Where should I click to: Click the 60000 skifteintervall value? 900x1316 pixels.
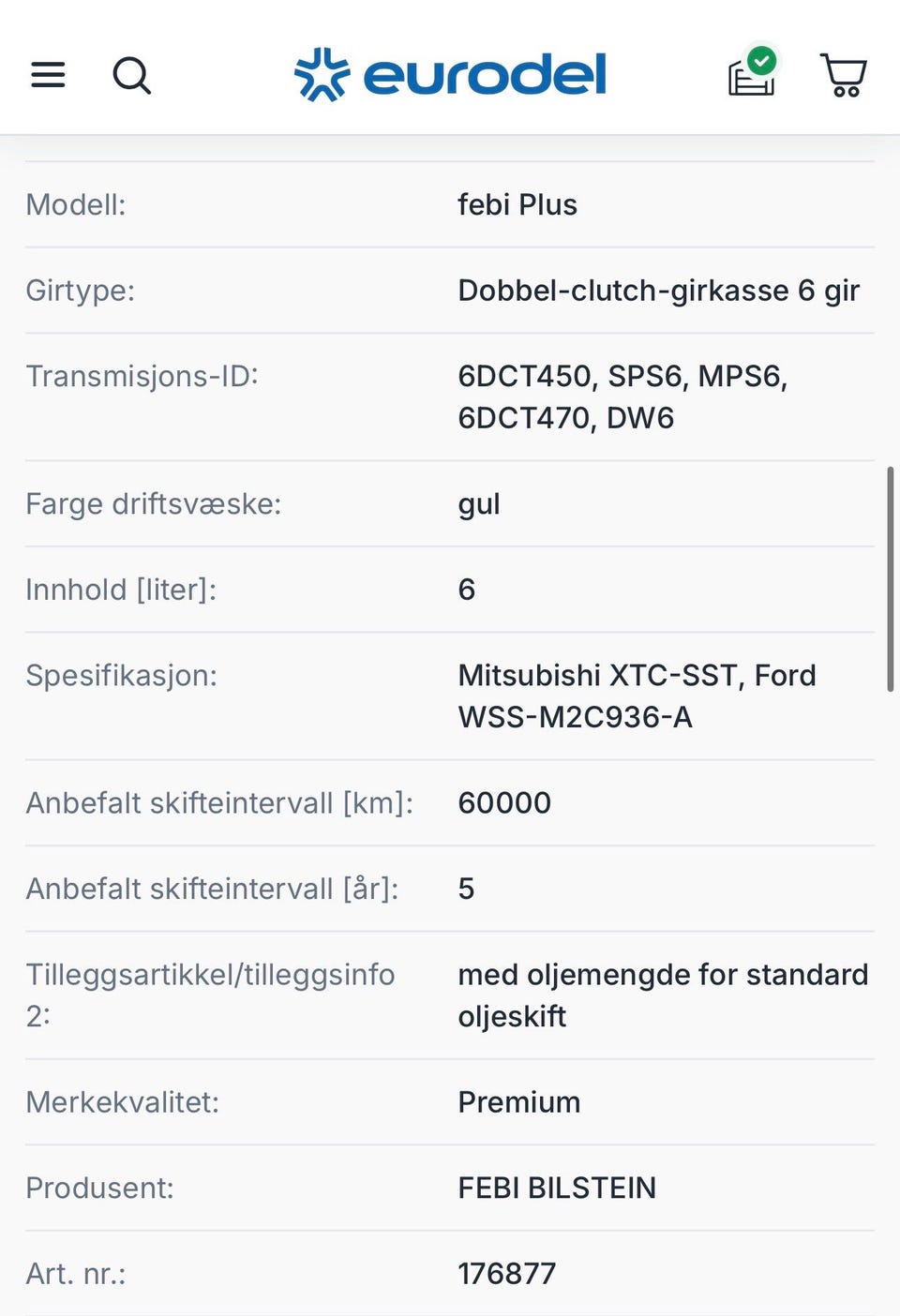(504, 802)
